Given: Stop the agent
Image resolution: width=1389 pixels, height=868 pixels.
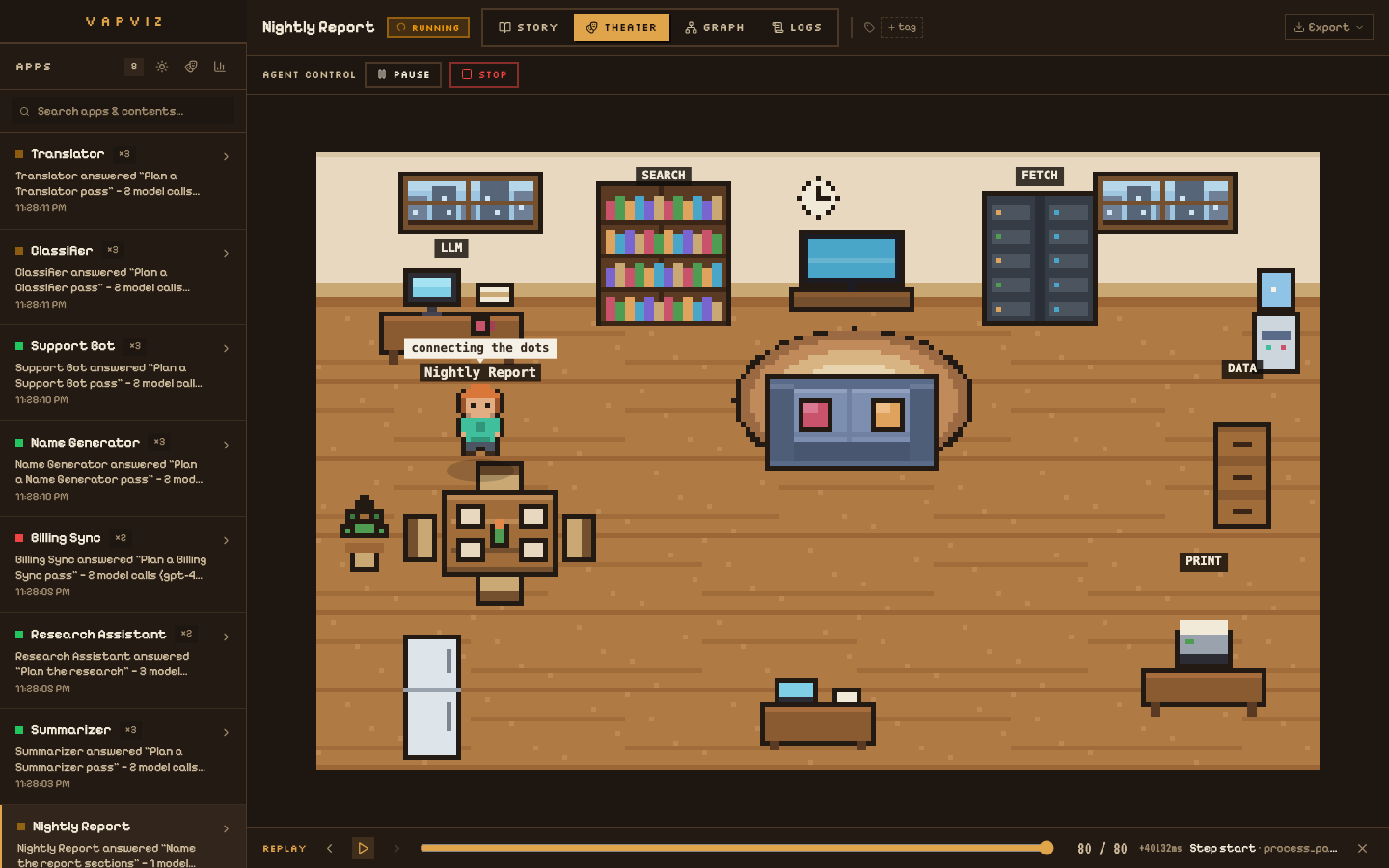Looking at the screenshot, I should pos(484,74).
